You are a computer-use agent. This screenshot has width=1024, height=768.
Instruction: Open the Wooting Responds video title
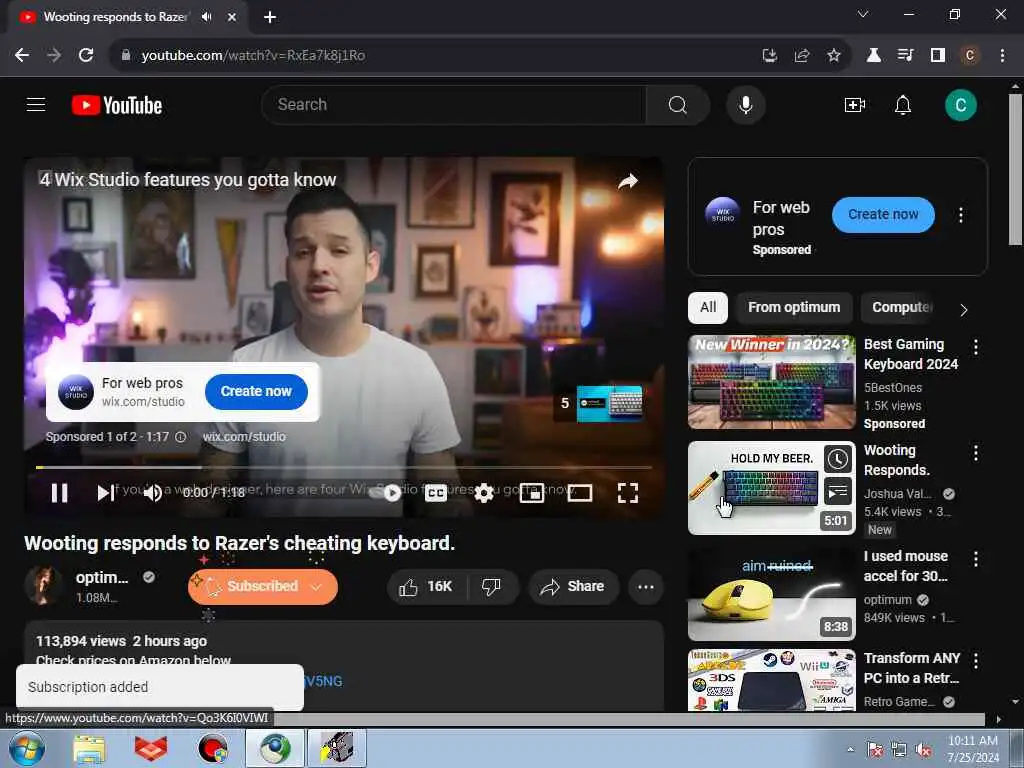coord(896,460)
